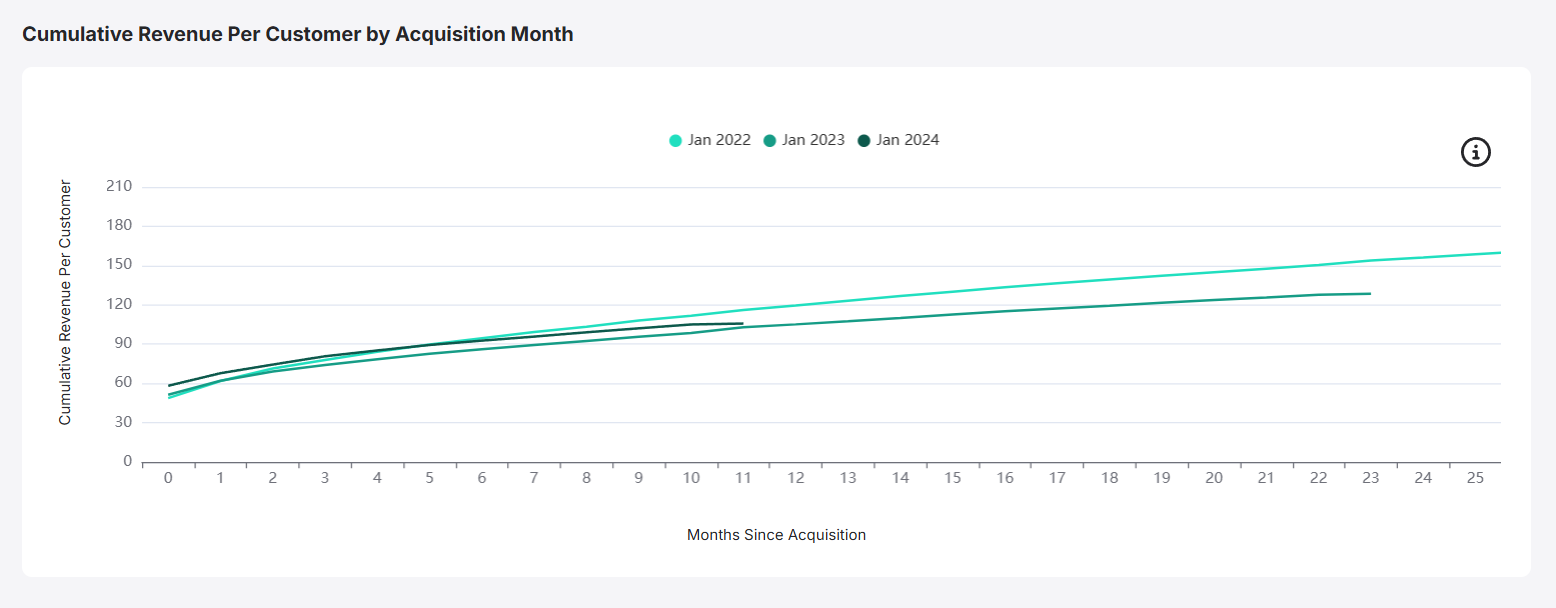
Task: Click the Jan 2024 line start at month 0
Action: 169,385
